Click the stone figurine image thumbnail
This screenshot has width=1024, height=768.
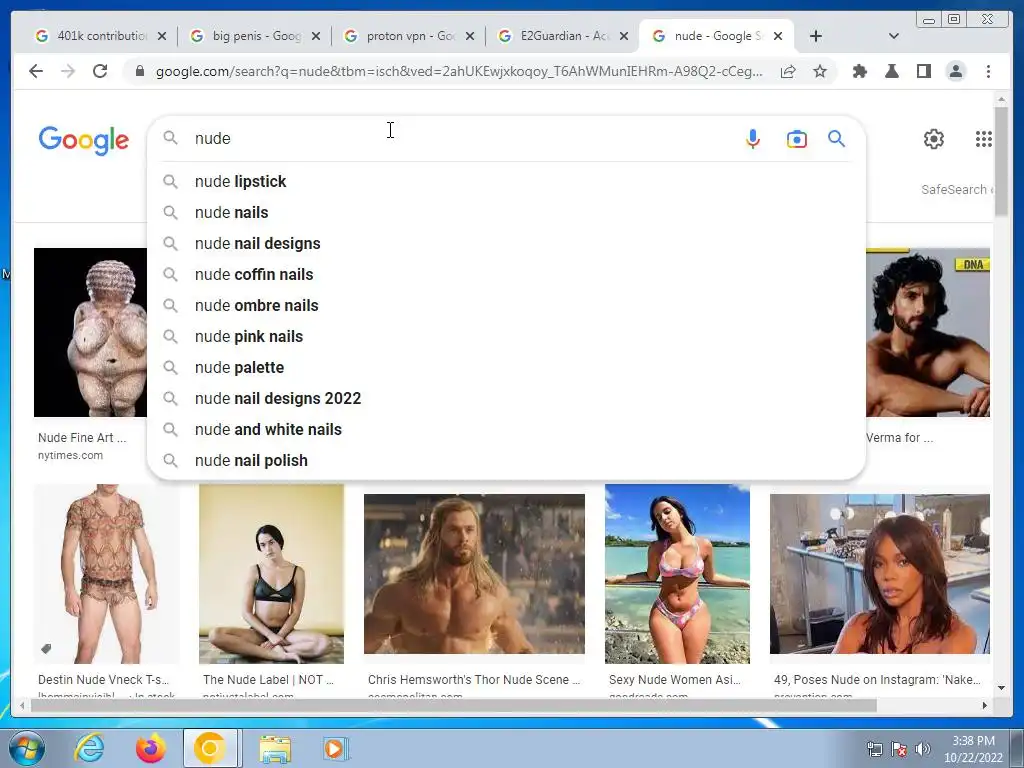click(x=91, y=332)
